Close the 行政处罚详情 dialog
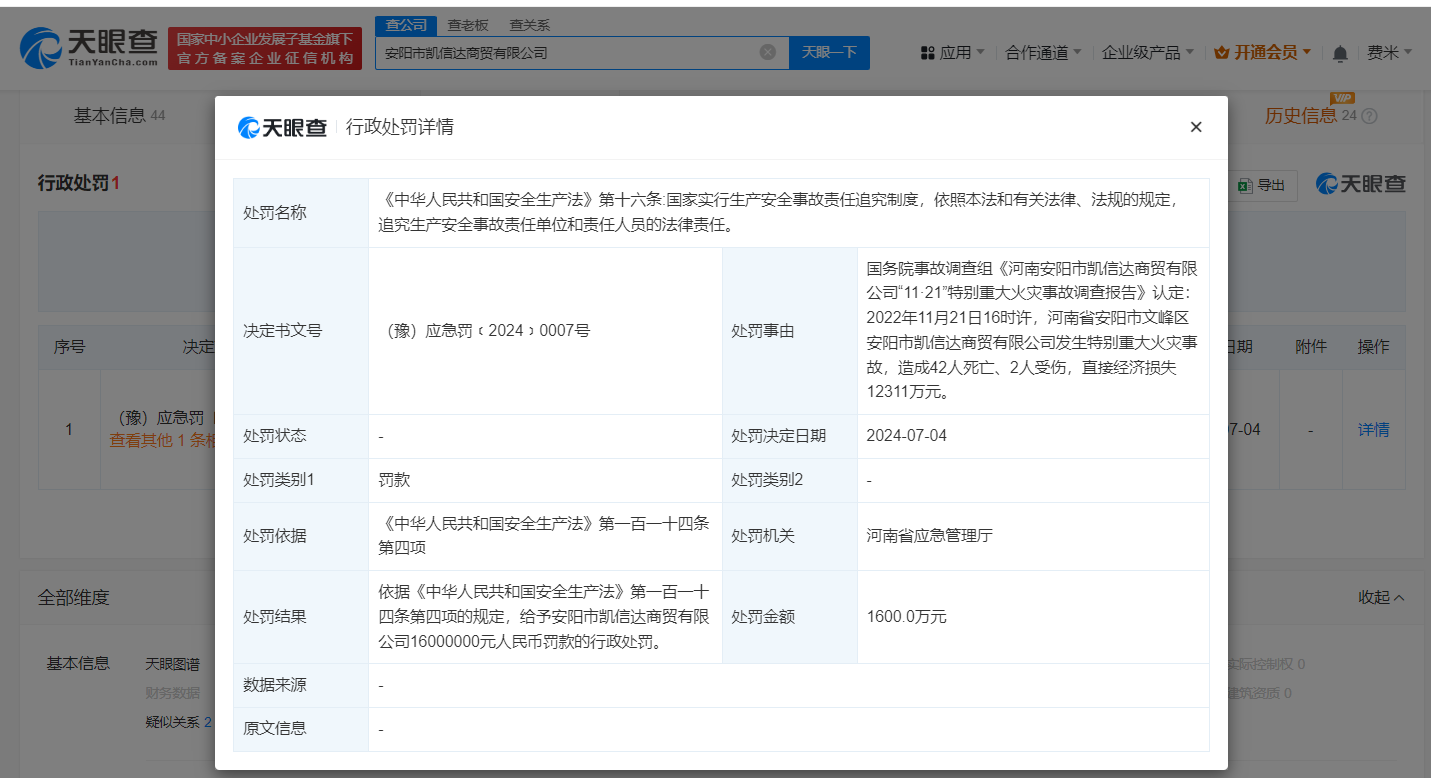Screen dimensions: 1431x778 [1195, 127]
